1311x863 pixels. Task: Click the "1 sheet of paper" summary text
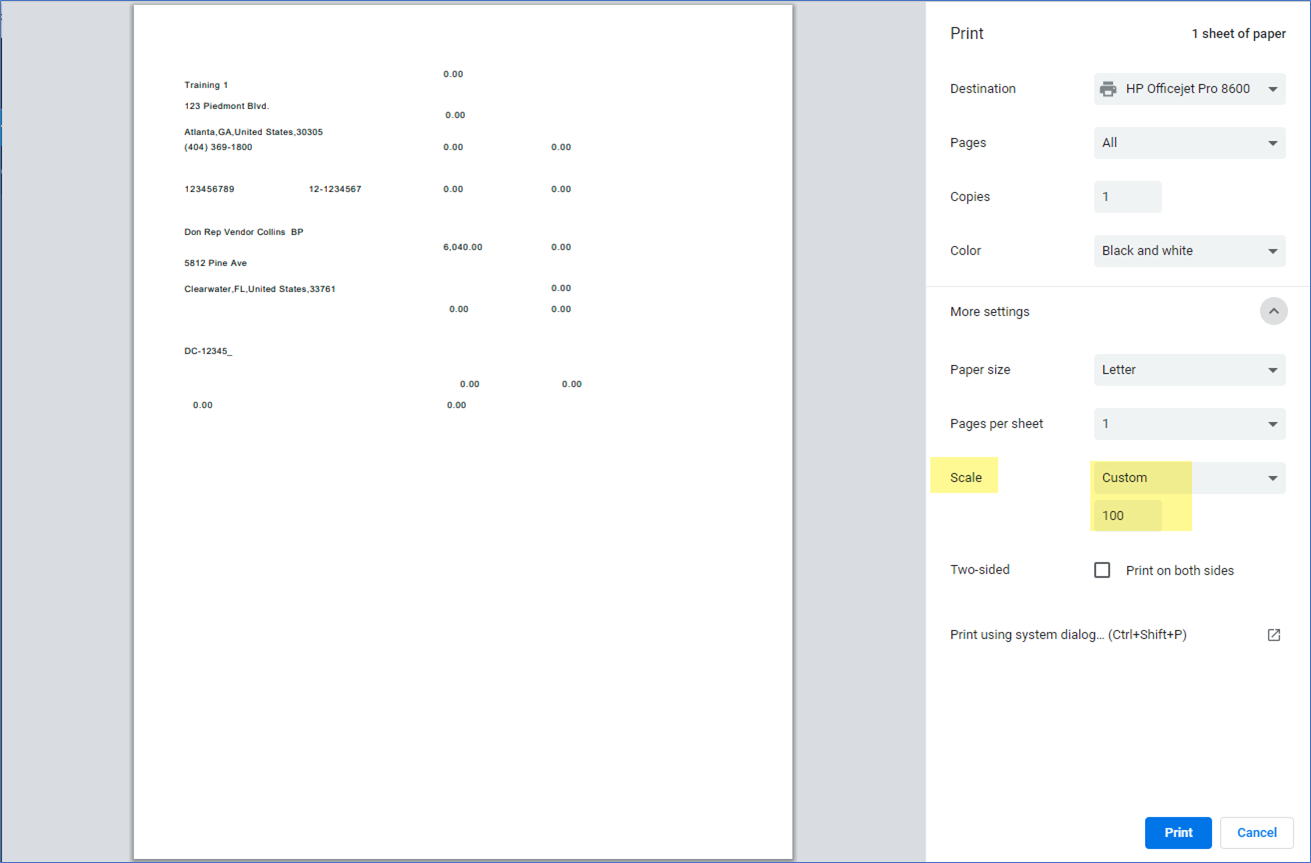point(1238,34)
